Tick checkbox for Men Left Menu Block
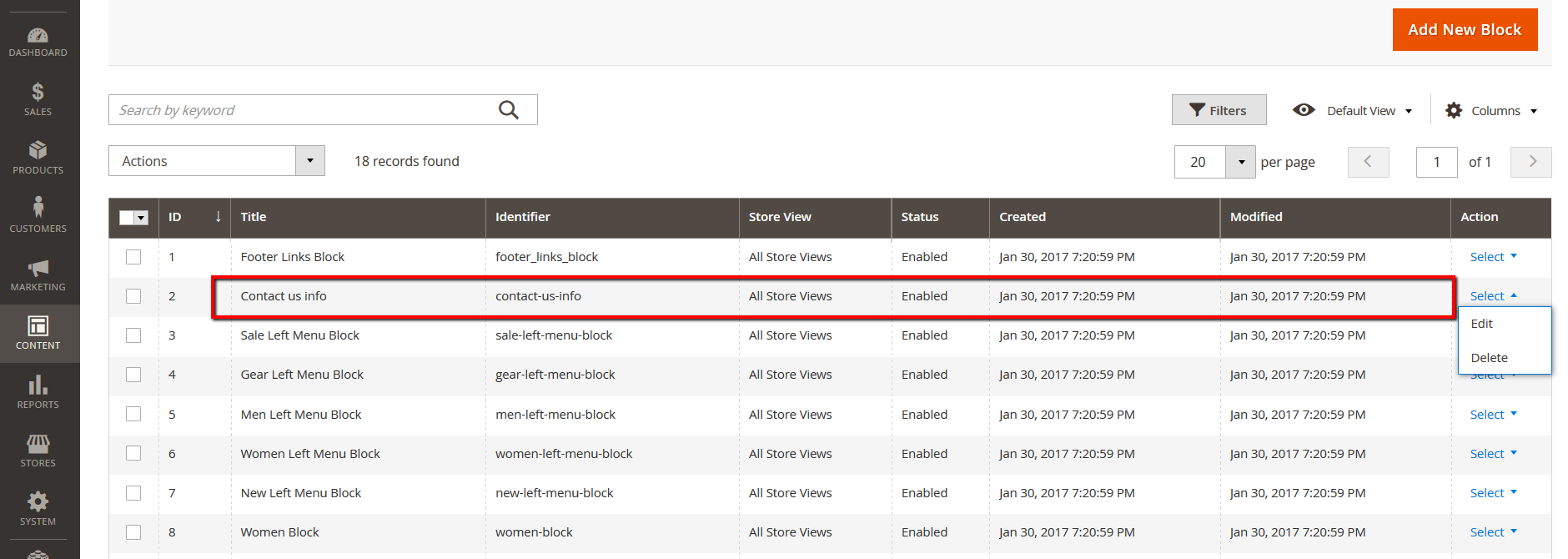Screen dimensions: 1568x559 click(133, 414)
